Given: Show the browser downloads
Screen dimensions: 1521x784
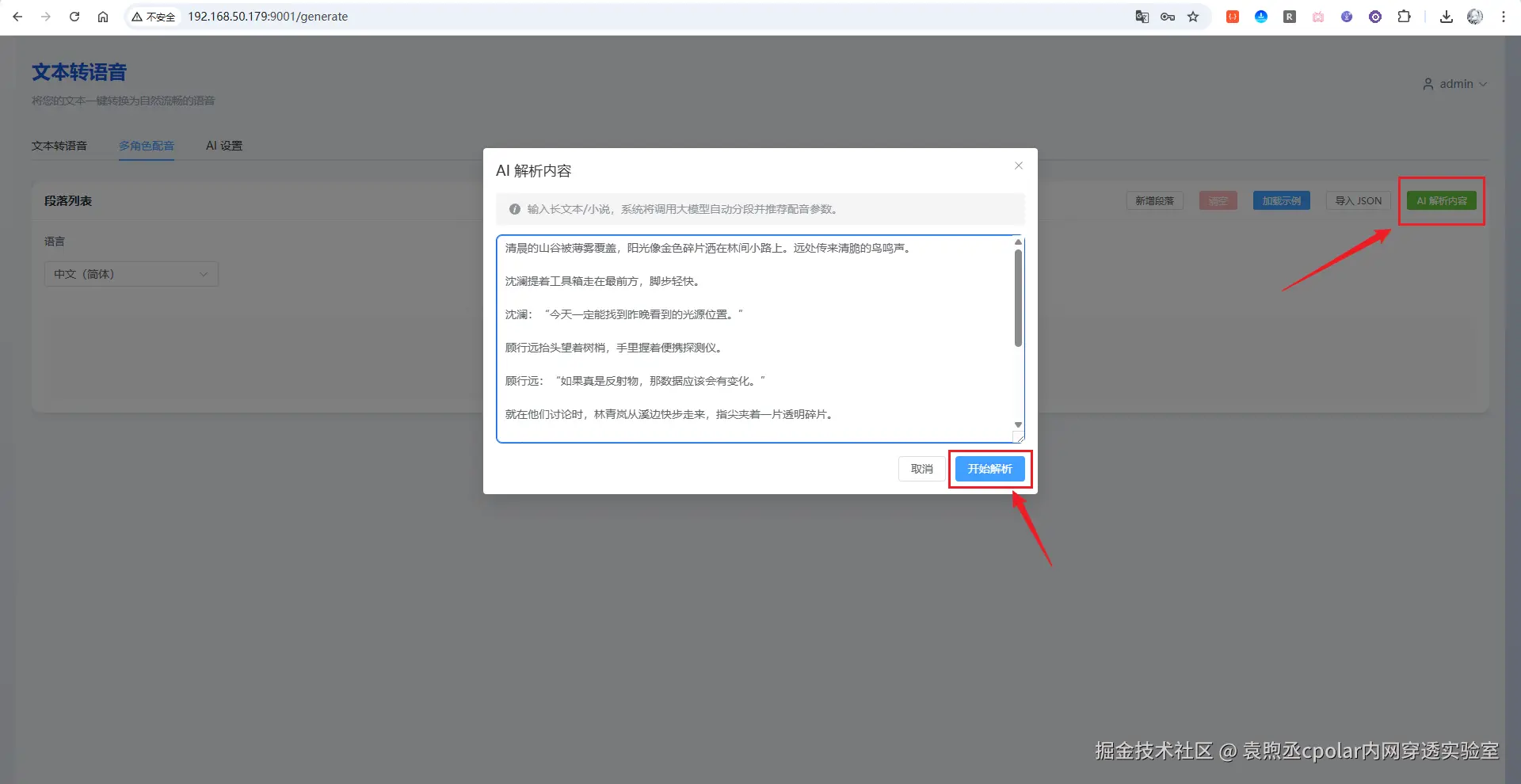Looking at the screenshot, I should [1447, 17].
